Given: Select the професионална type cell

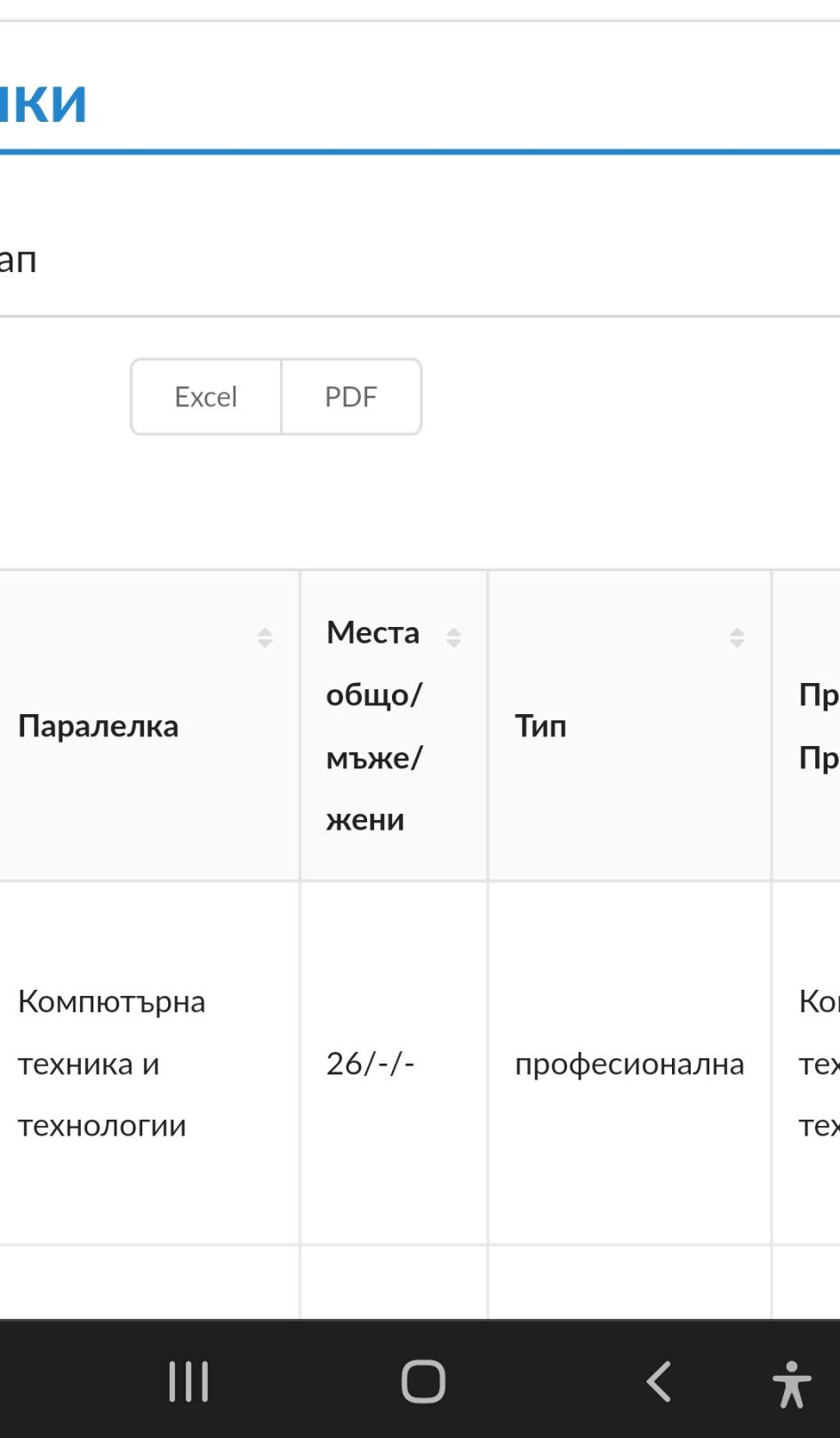Looking at the screenshot, I should click(x=629, y=1064).
